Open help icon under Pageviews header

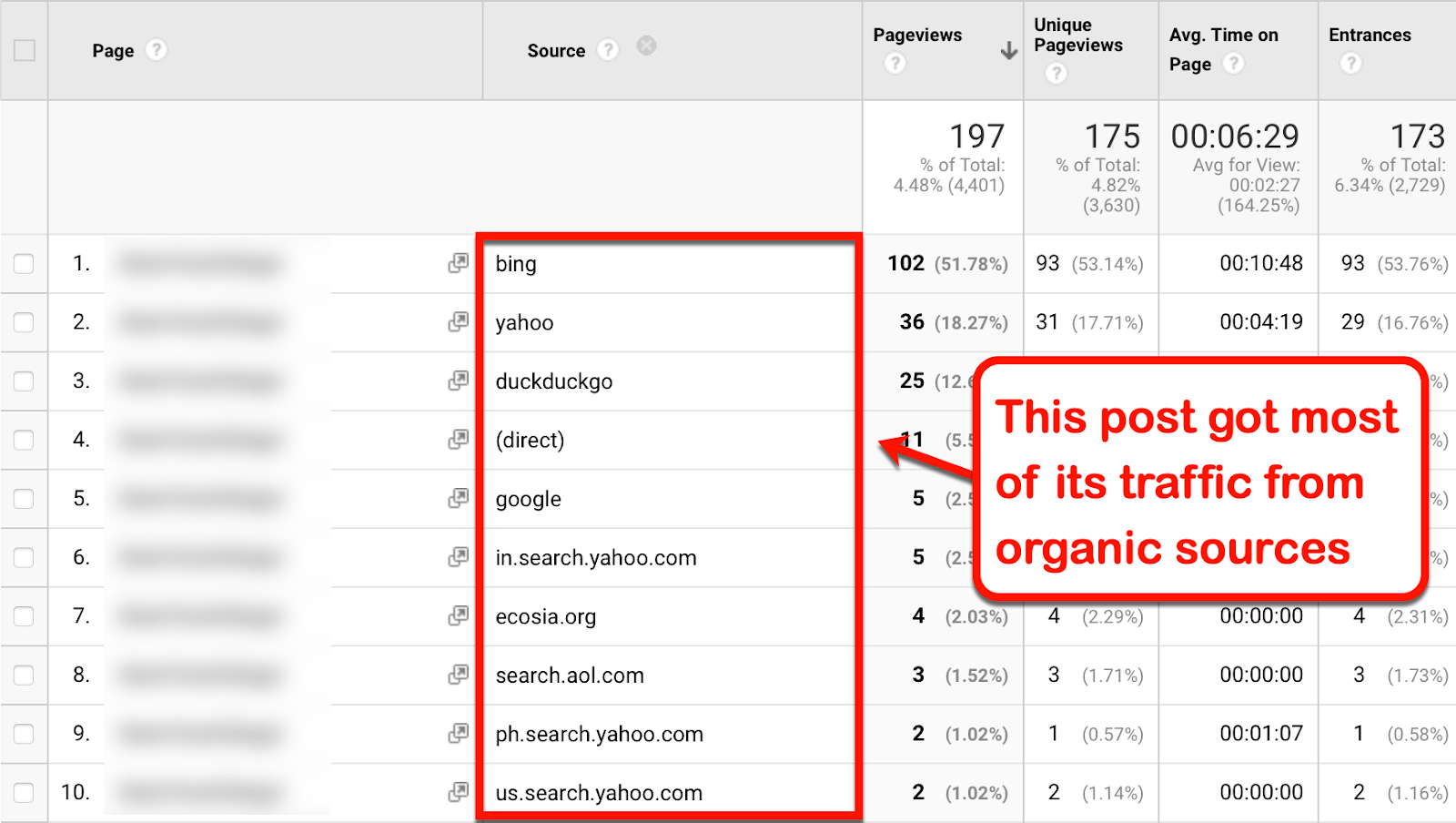[895, 63]
